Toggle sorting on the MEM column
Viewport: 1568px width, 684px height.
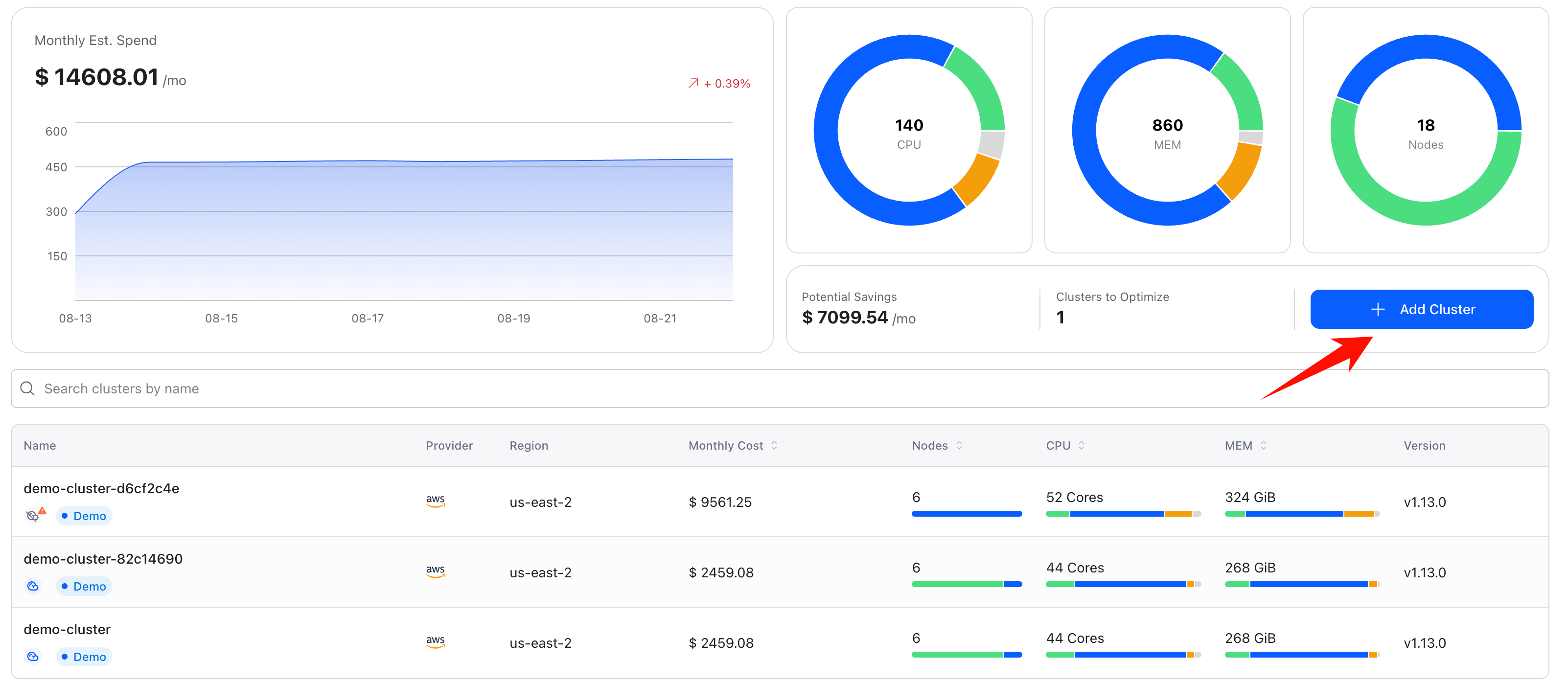(1263, 445)
